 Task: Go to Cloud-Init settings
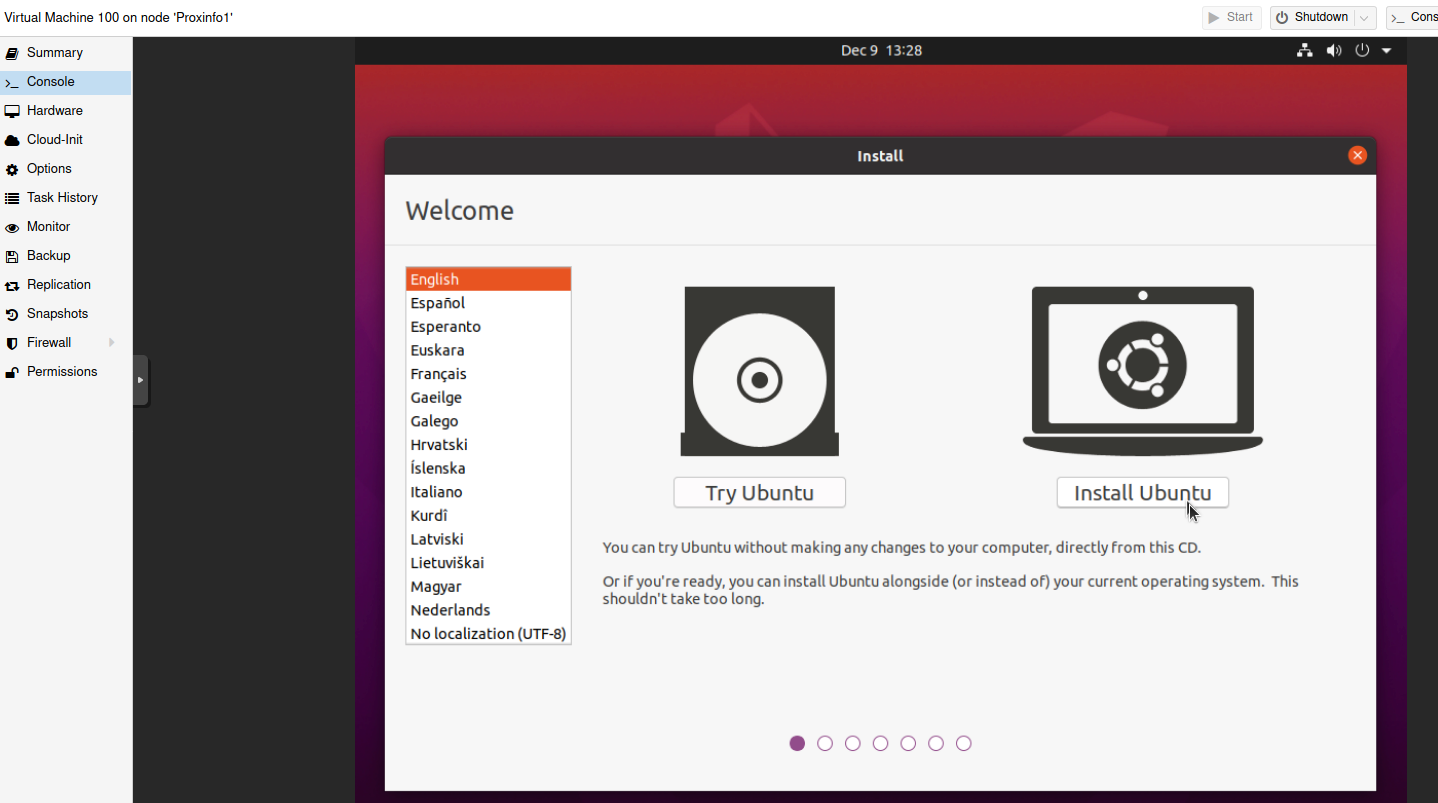pyautogui.click(x=65, y=140)
